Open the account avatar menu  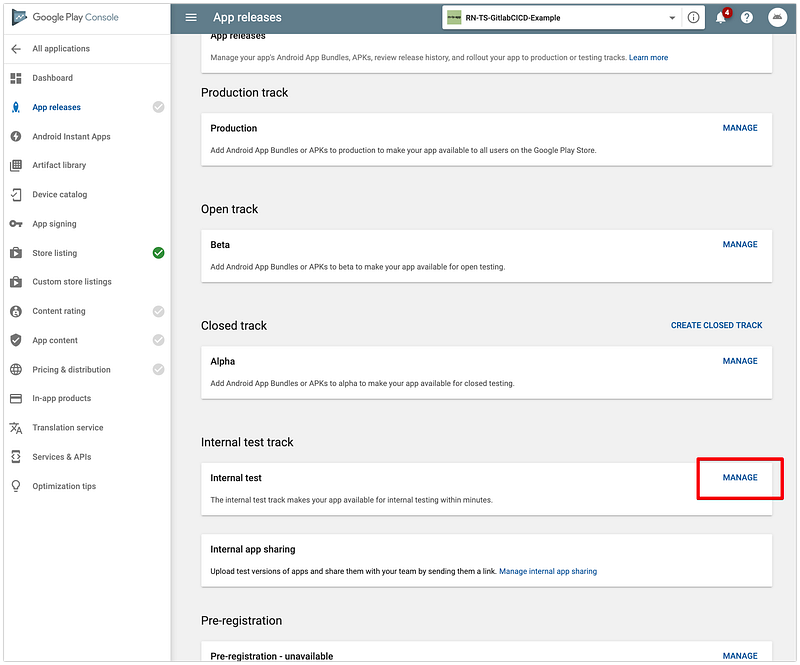[x=777, y=17]
